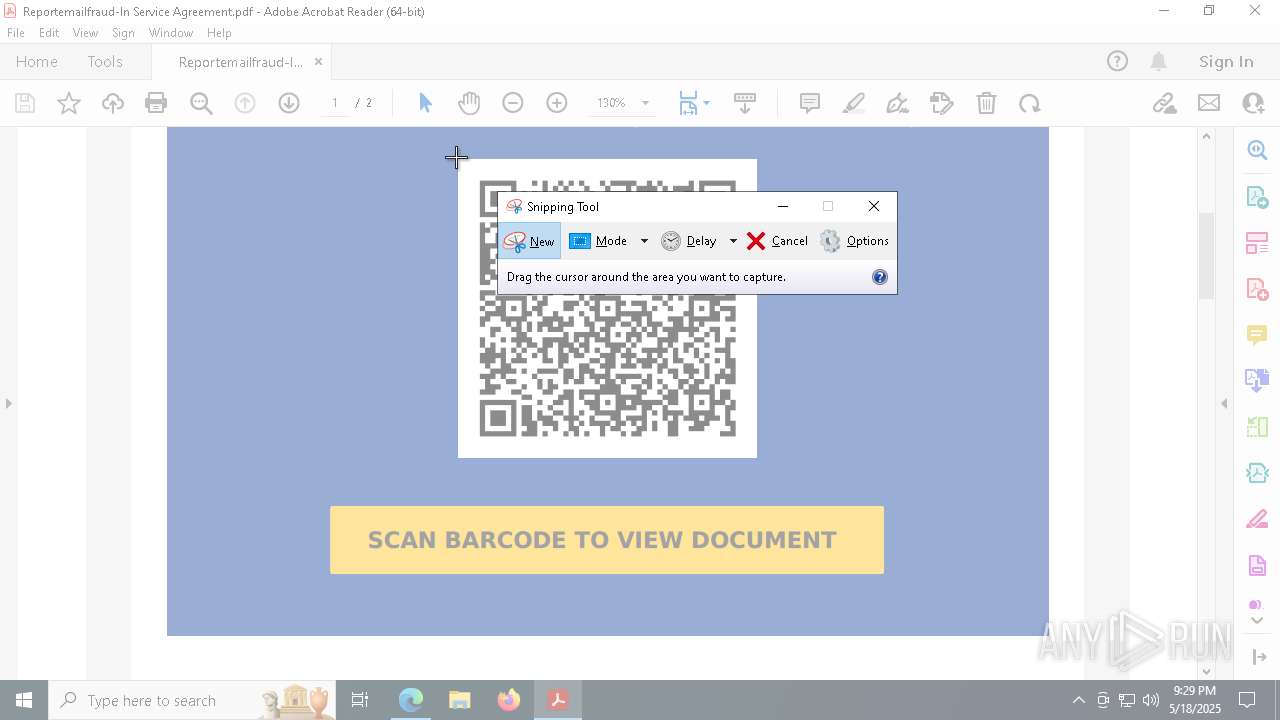The width and height of the screenshot is (1280, 720).
Task: Switch to the Tools tab
Action: click(x=105, y=61)
